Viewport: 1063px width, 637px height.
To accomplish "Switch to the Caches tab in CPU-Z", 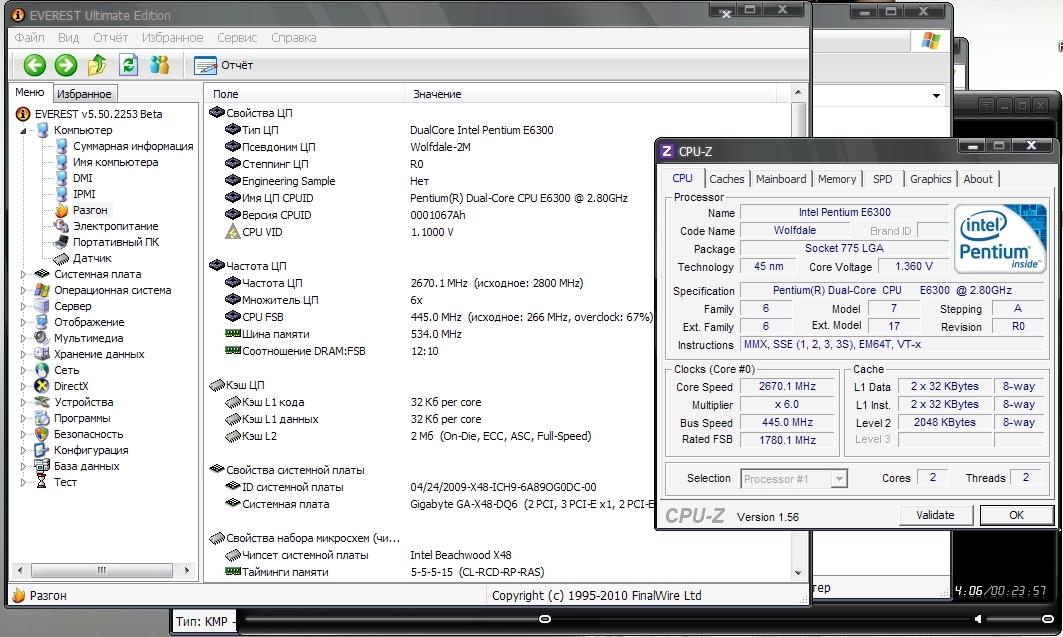I will tap(727, 179).
